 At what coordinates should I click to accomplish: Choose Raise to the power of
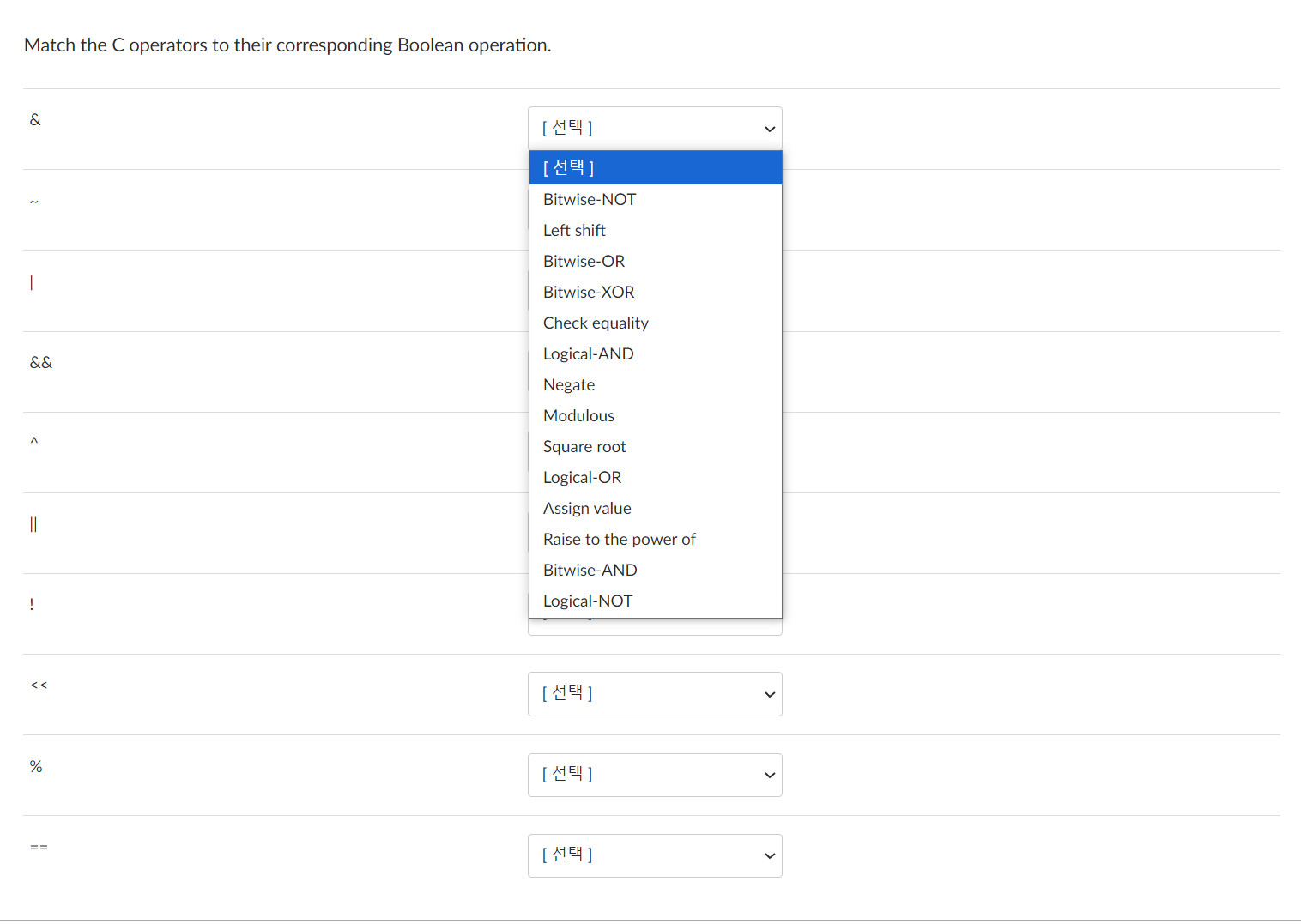(656, 539)
